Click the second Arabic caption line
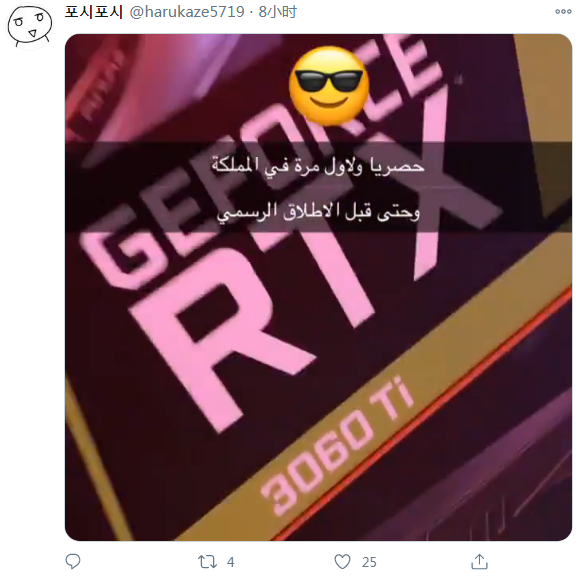581x579 pixels. (x=318, y=213)
